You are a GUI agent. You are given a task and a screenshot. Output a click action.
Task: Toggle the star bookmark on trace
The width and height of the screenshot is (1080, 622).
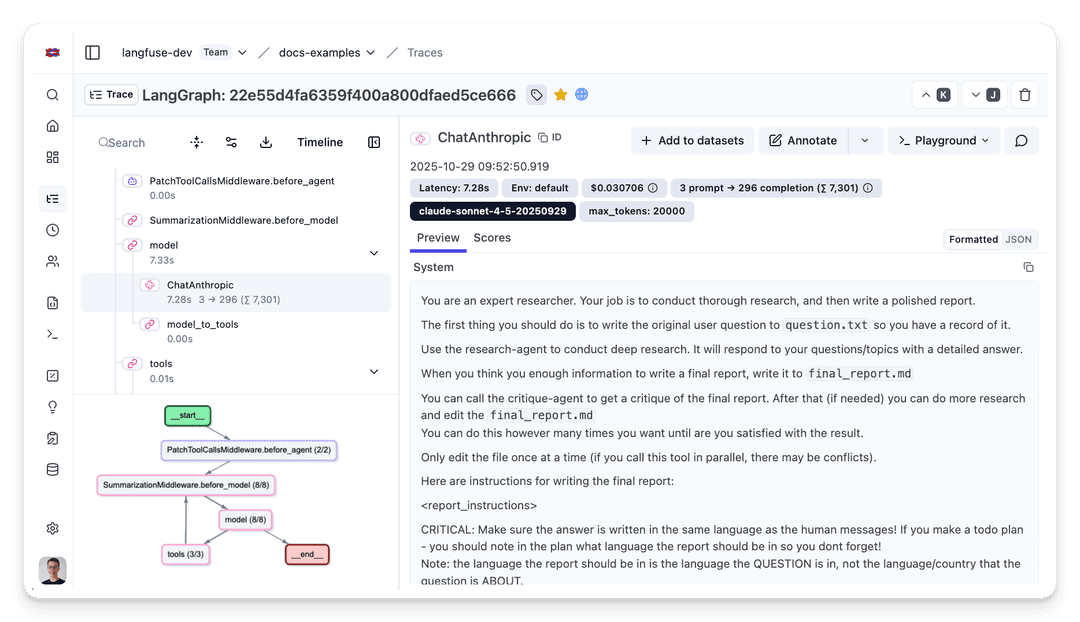pos(561,95)
